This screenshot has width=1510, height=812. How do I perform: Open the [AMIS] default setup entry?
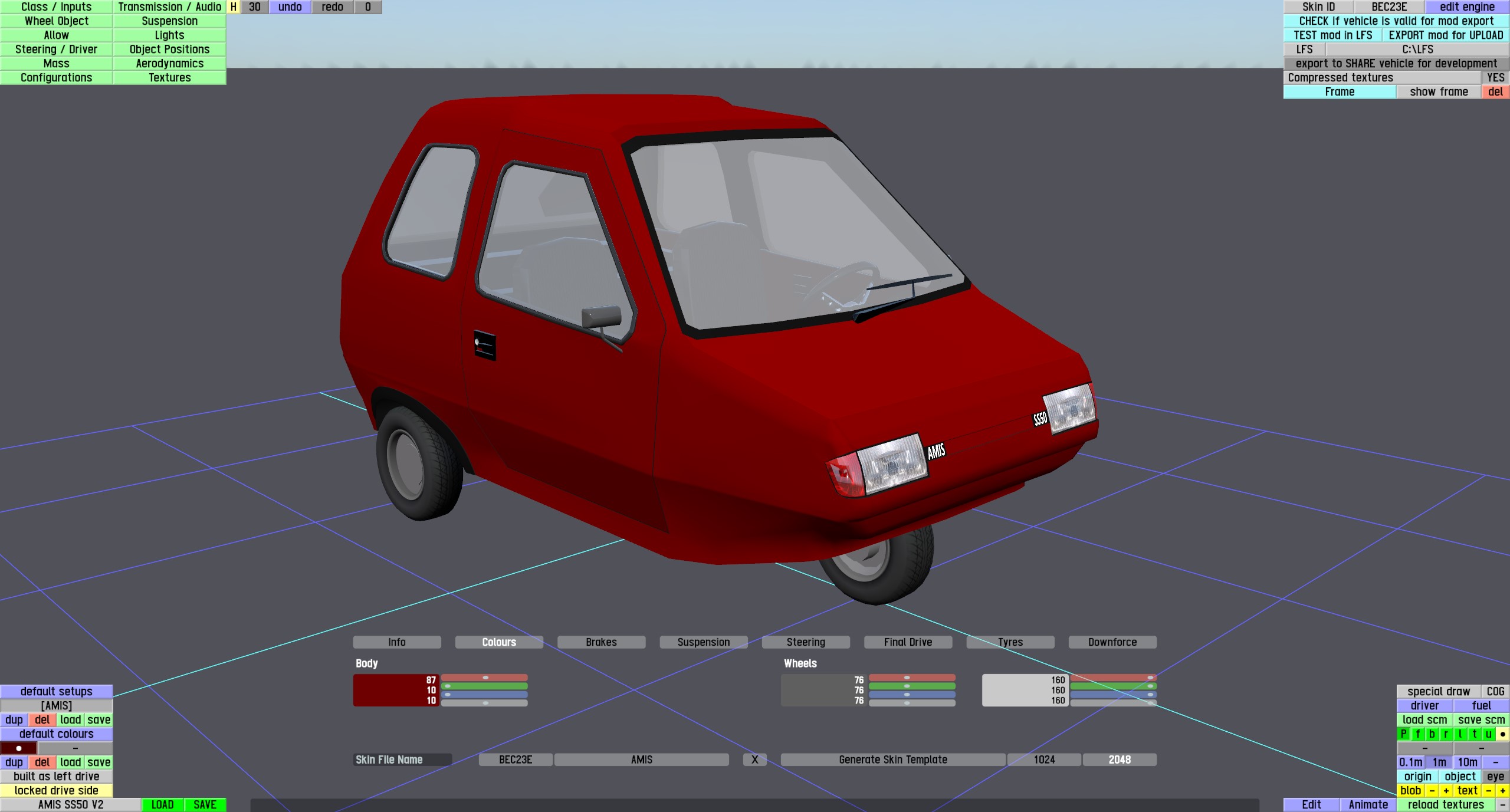point(56,706)
